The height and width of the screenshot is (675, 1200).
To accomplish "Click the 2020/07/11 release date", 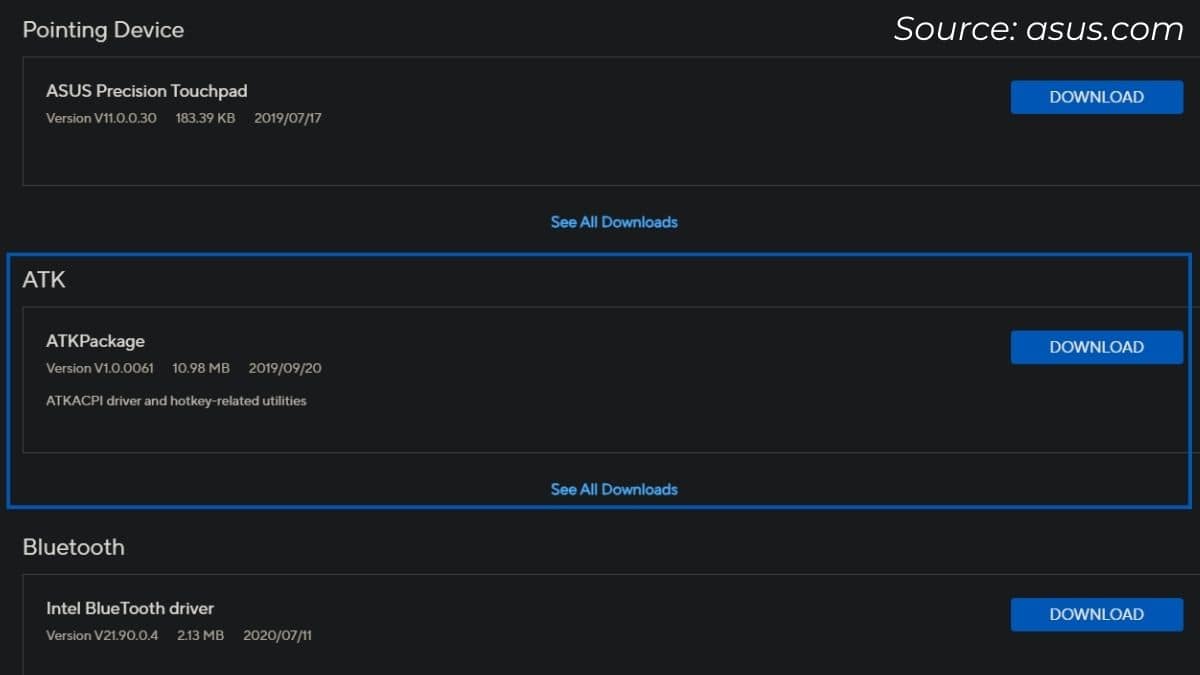I will click(x=277, y=635).
